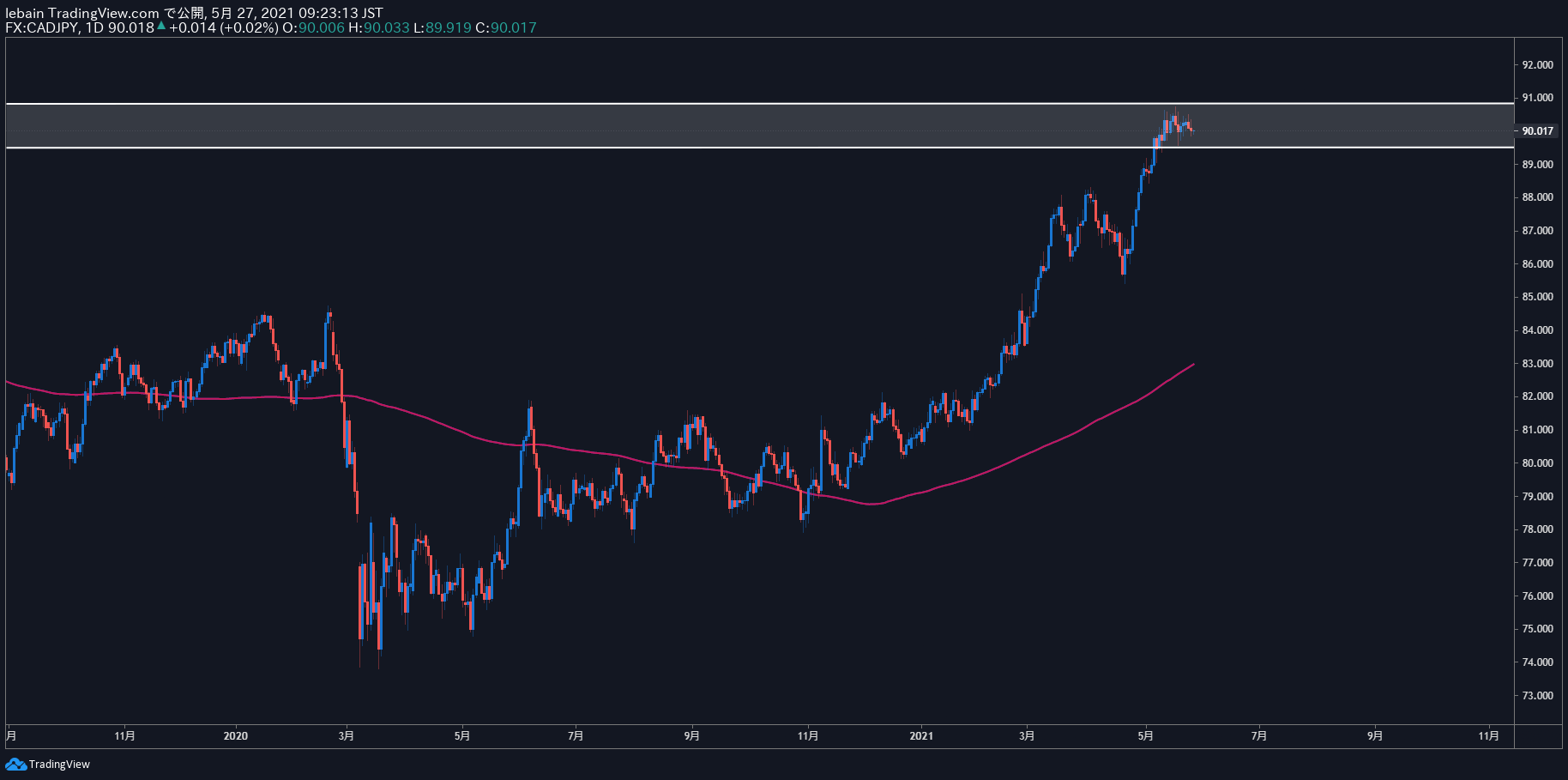Click the 81.000 price axis label
The height and width of the screenshot is (780, 1568).
click(x=1537, y=430)
